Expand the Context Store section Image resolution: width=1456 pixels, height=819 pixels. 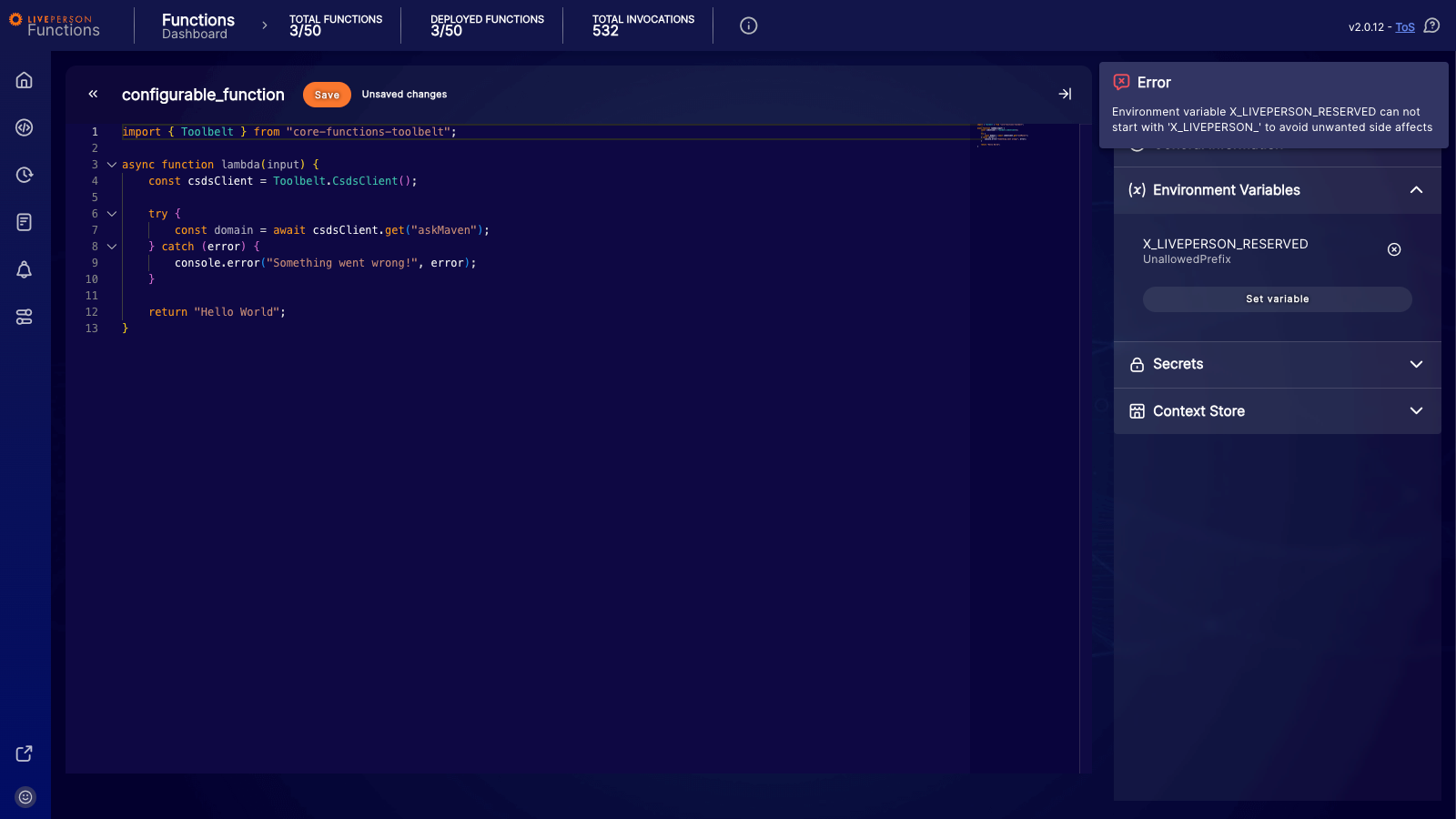pyautogui.click(x=1415, y=411)
